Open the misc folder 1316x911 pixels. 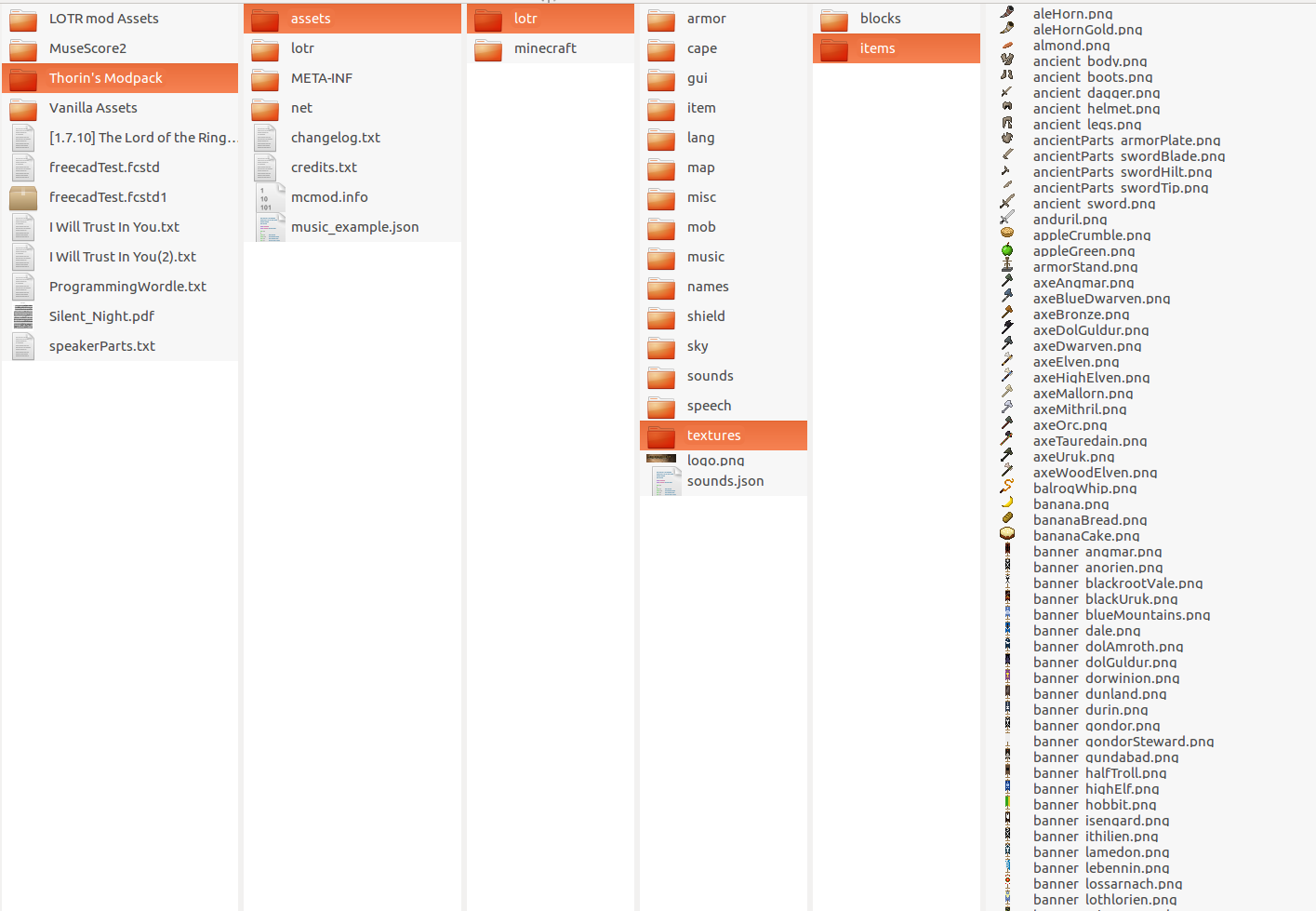pos(724,197)
